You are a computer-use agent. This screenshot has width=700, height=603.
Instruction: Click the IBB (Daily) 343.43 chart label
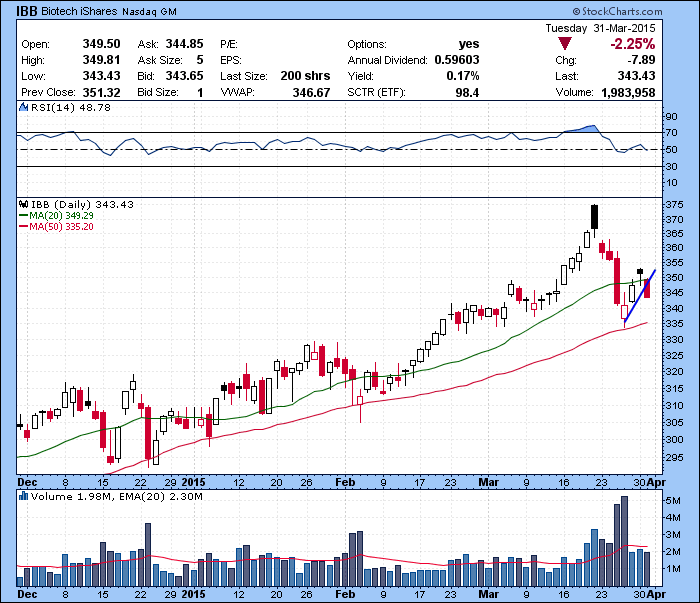coord(82,204)
